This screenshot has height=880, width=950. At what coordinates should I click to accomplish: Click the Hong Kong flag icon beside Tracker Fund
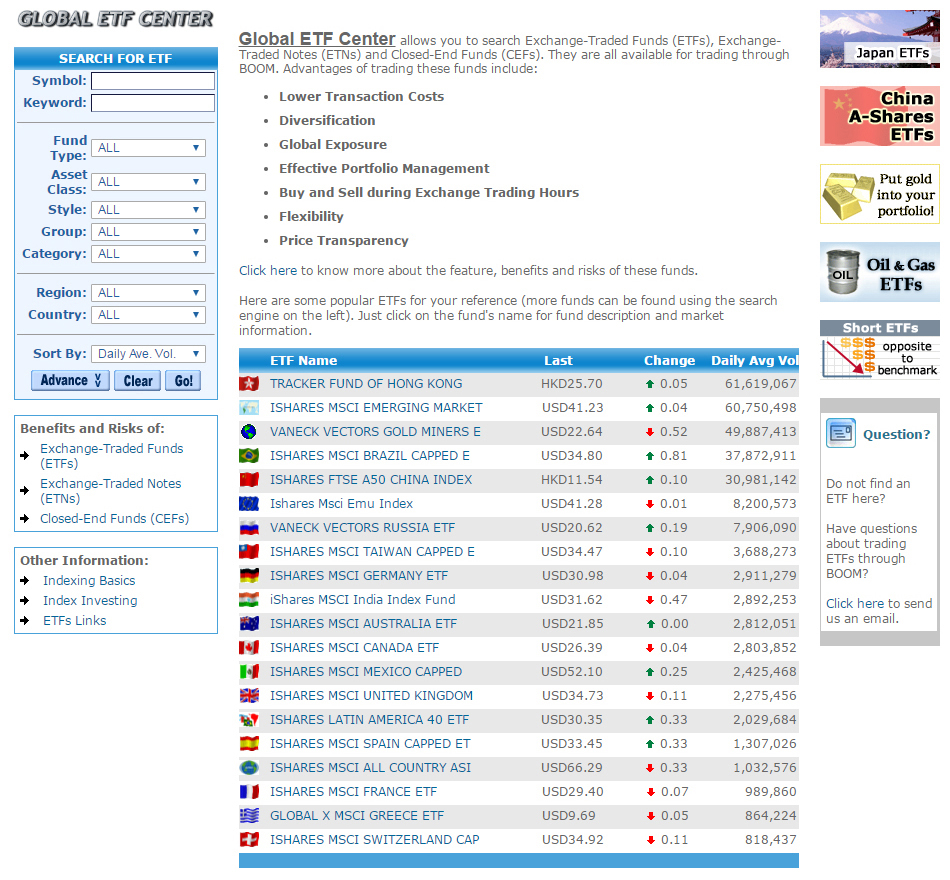coord(249,384)
